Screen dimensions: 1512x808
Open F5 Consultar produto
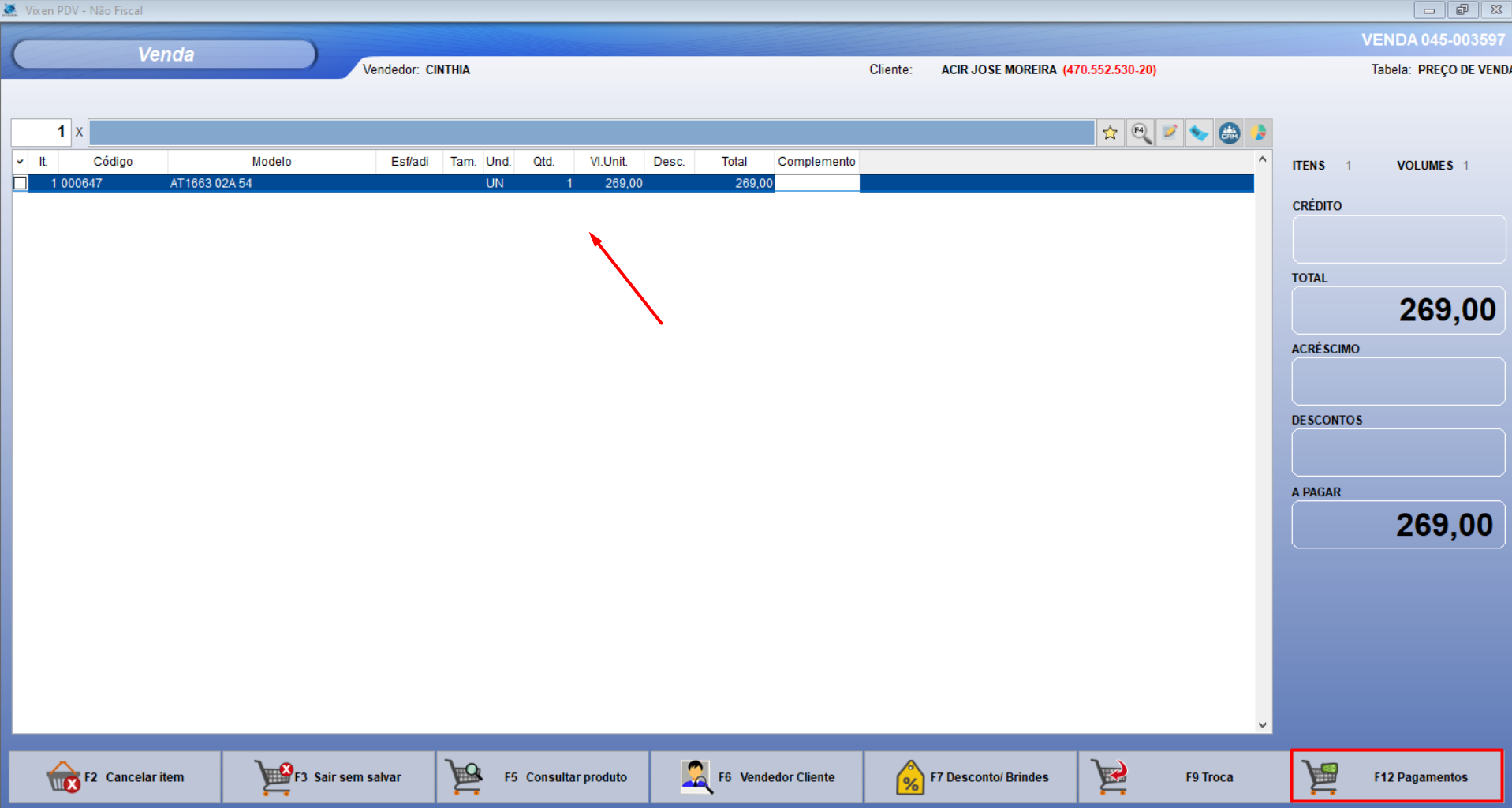click(543, 777)
